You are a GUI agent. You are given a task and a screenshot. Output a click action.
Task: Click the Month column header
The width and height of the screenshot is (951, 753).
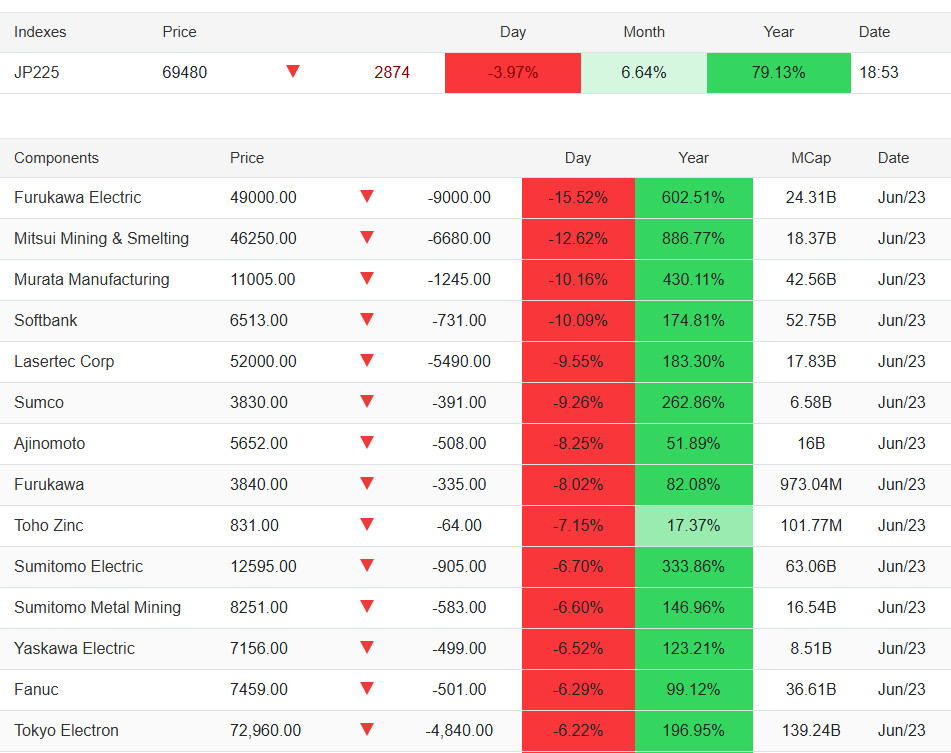coord(644,32)
